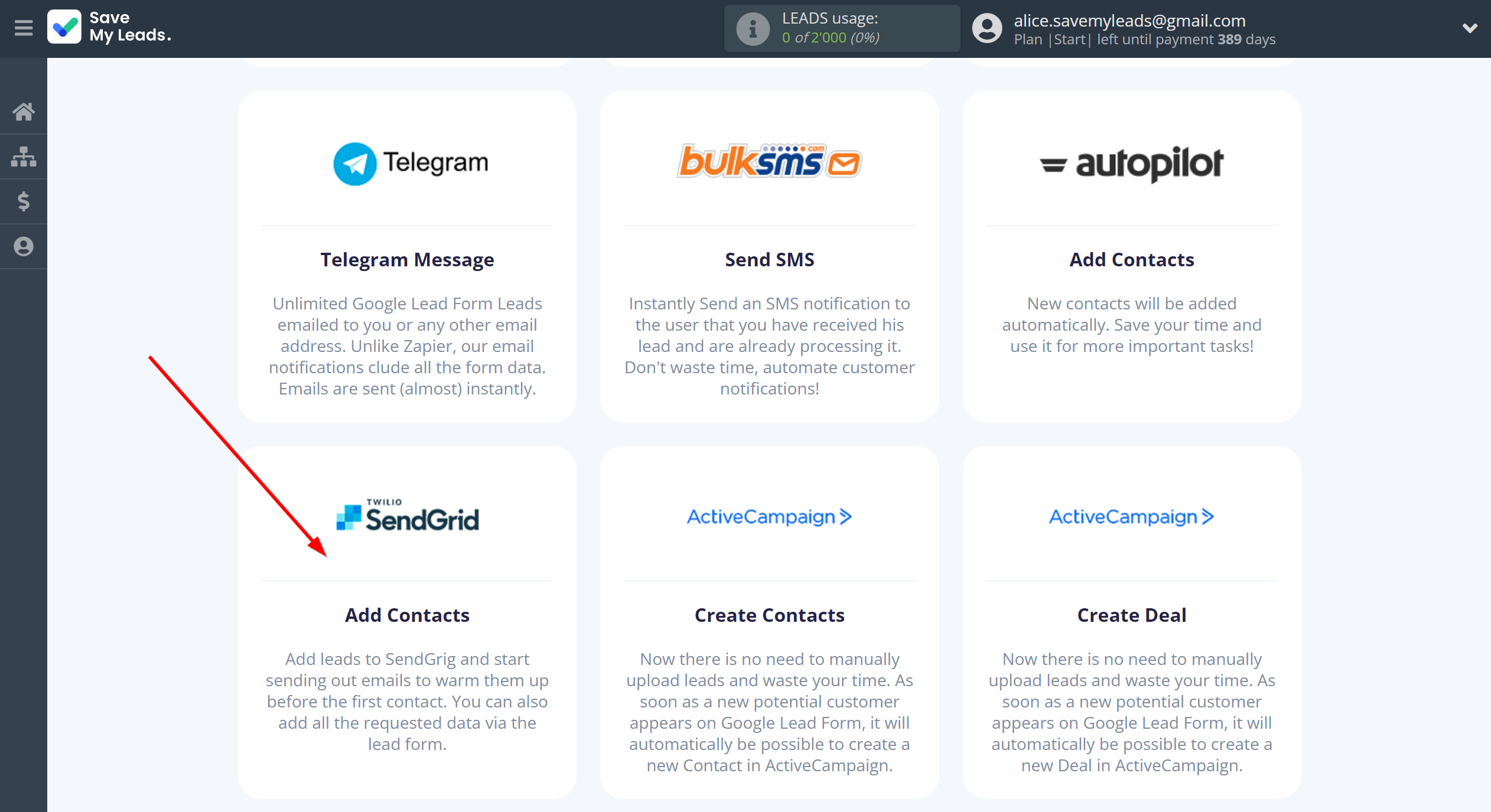Screen dimensions: 1491x812
Task: Click the Create Deal card description
Action: pyautogui.click(x=1132, y=712)
